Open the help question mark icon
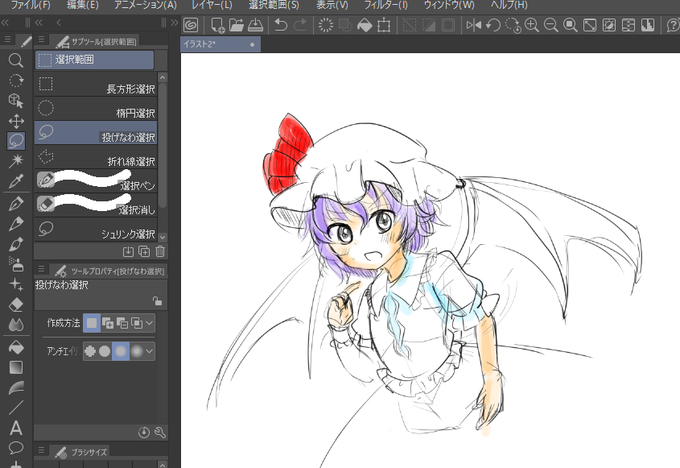This screenshot has height=468, width=680. (672, 25)
